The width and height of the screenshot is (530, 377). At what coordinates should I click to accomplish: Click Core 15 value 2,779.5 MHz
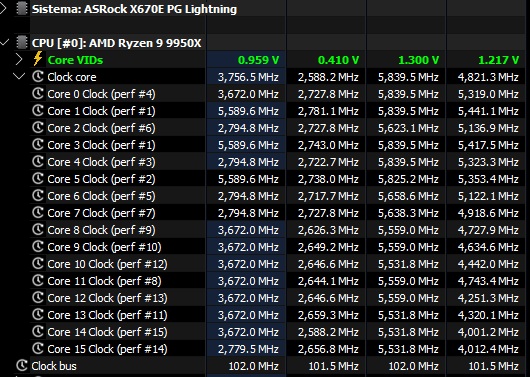coord(248,349)
